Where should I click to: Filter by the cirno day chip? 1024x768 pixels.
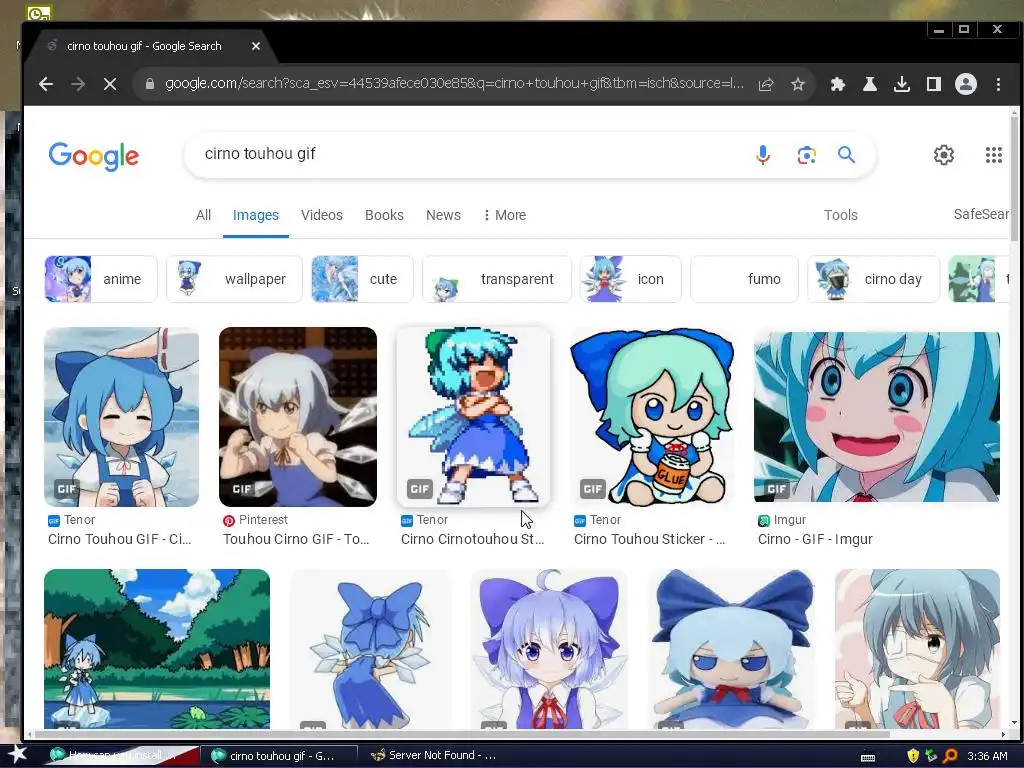(x=873, y=279)
